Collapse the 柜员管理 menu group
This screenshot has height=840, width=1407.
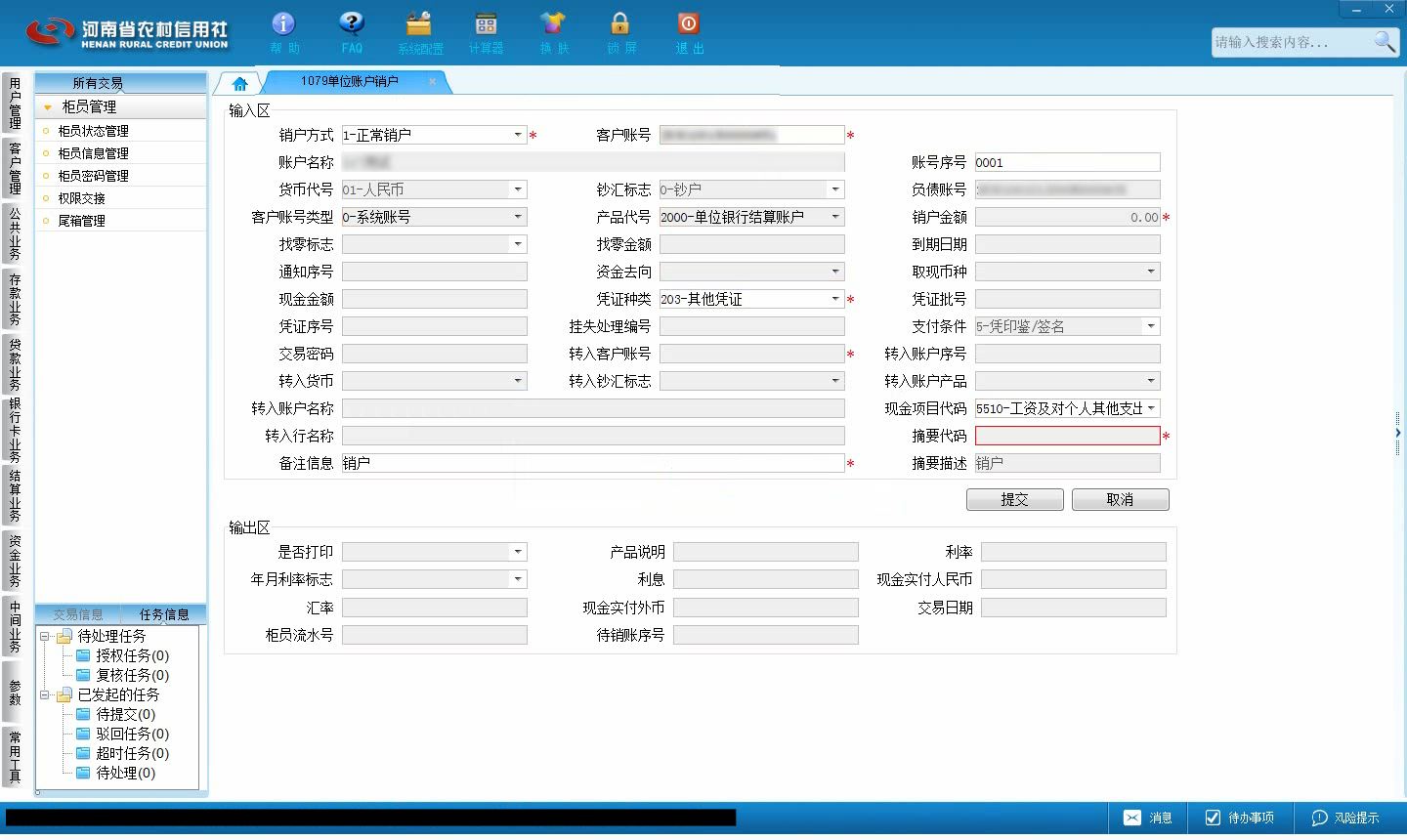[x=48, y=107]
